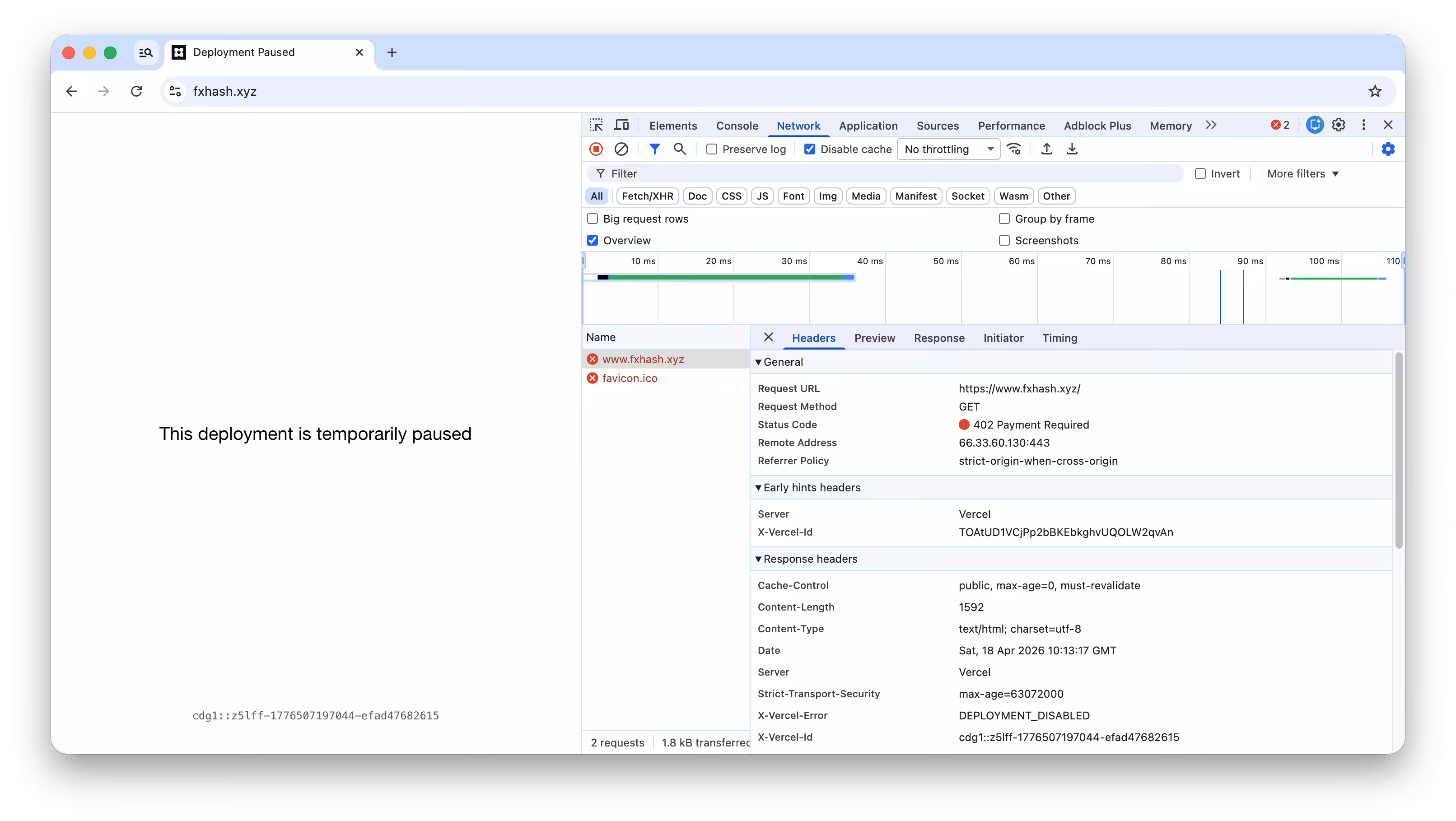Open network conditions wifi icon
Screen dimensions: 1456x821
tap(1014, 149)
